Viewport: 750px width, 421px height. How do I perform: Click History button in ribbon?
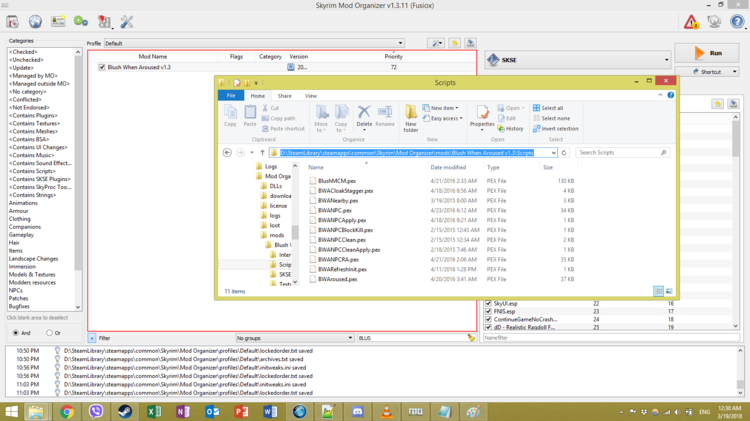[510, 129]
